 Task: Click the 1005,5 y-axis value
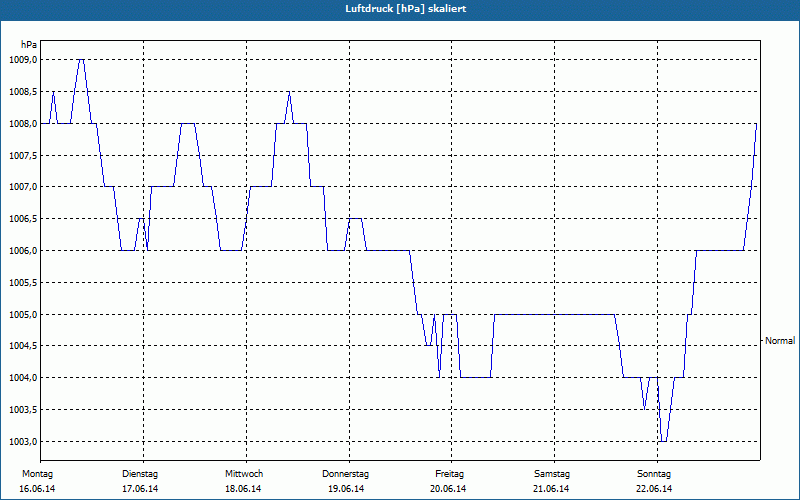[23, 282]
